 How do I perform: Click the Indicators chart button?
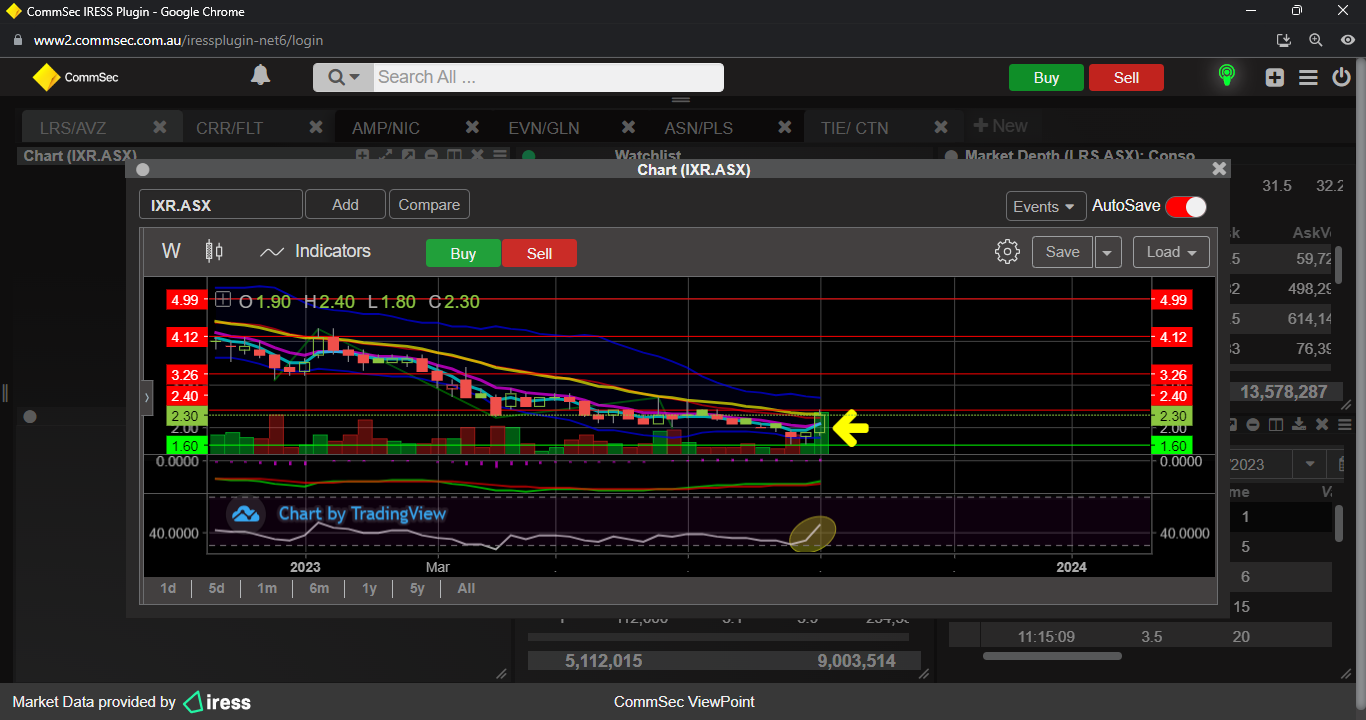tap(315, 252)
